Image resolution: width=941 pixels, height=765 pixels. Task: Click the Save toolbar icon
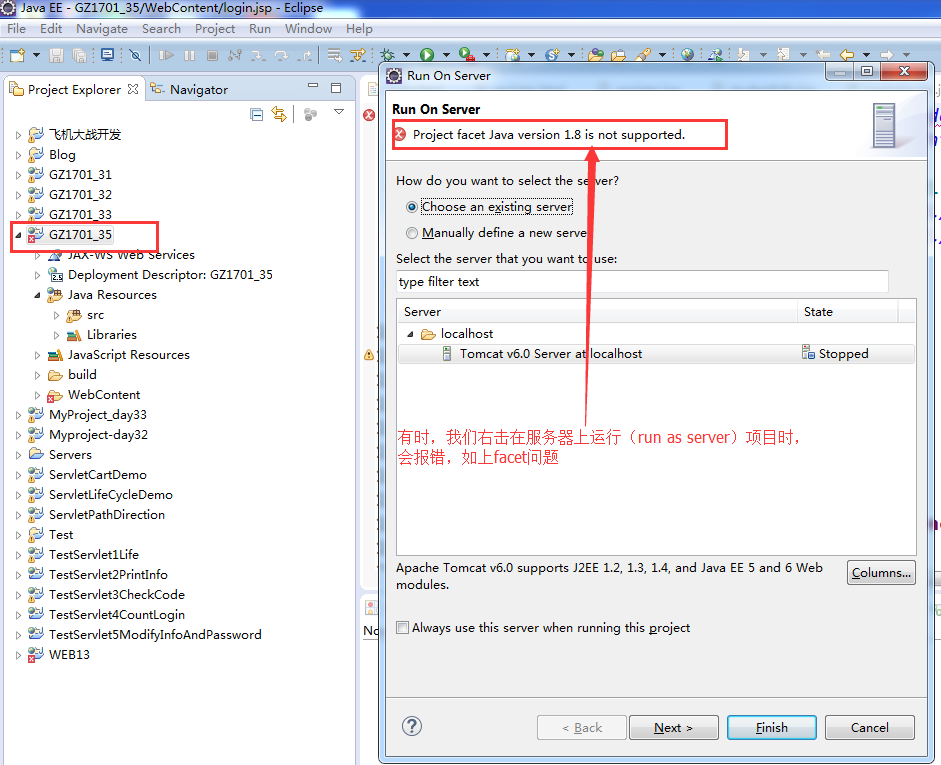pos(56,55)
